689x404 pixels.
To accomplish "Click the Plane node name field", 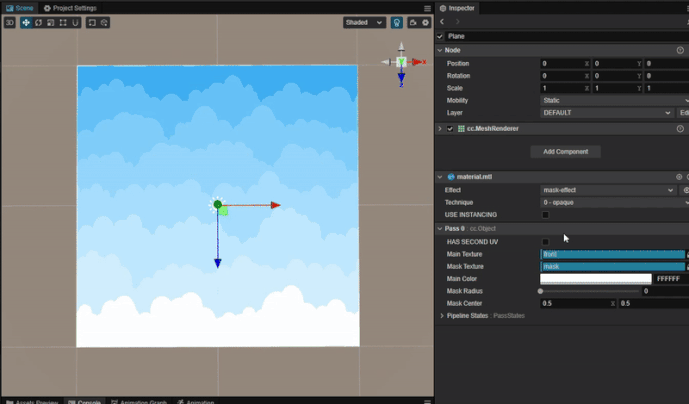I will pyautogui.click(x=567, y=36).
